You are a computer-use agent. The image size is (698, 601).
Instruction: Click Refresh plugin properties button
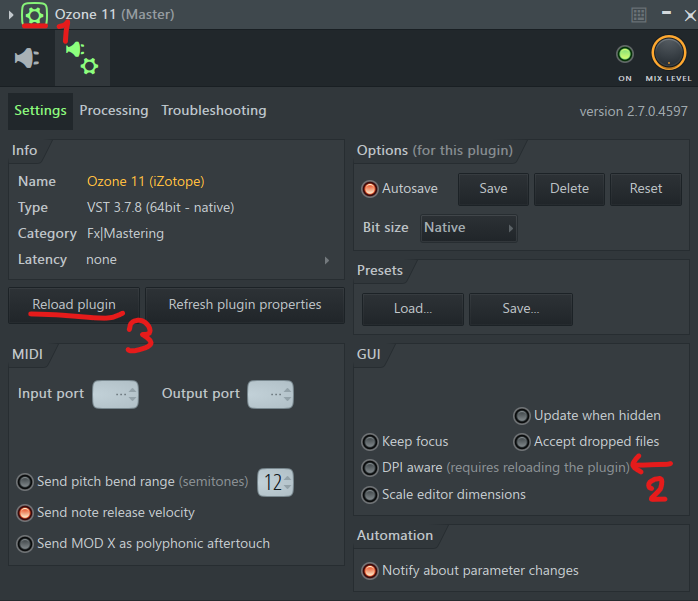pos(245,305)
